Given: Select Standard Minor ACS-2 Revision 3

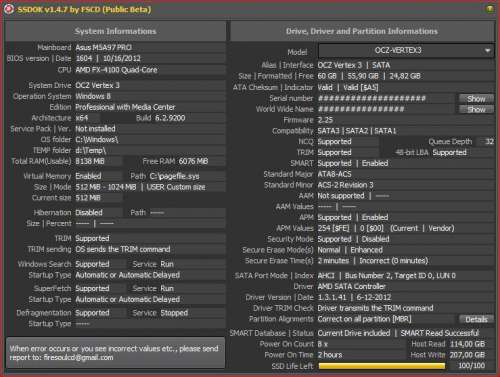Looking at the screenshot, I should click(345, 185).
